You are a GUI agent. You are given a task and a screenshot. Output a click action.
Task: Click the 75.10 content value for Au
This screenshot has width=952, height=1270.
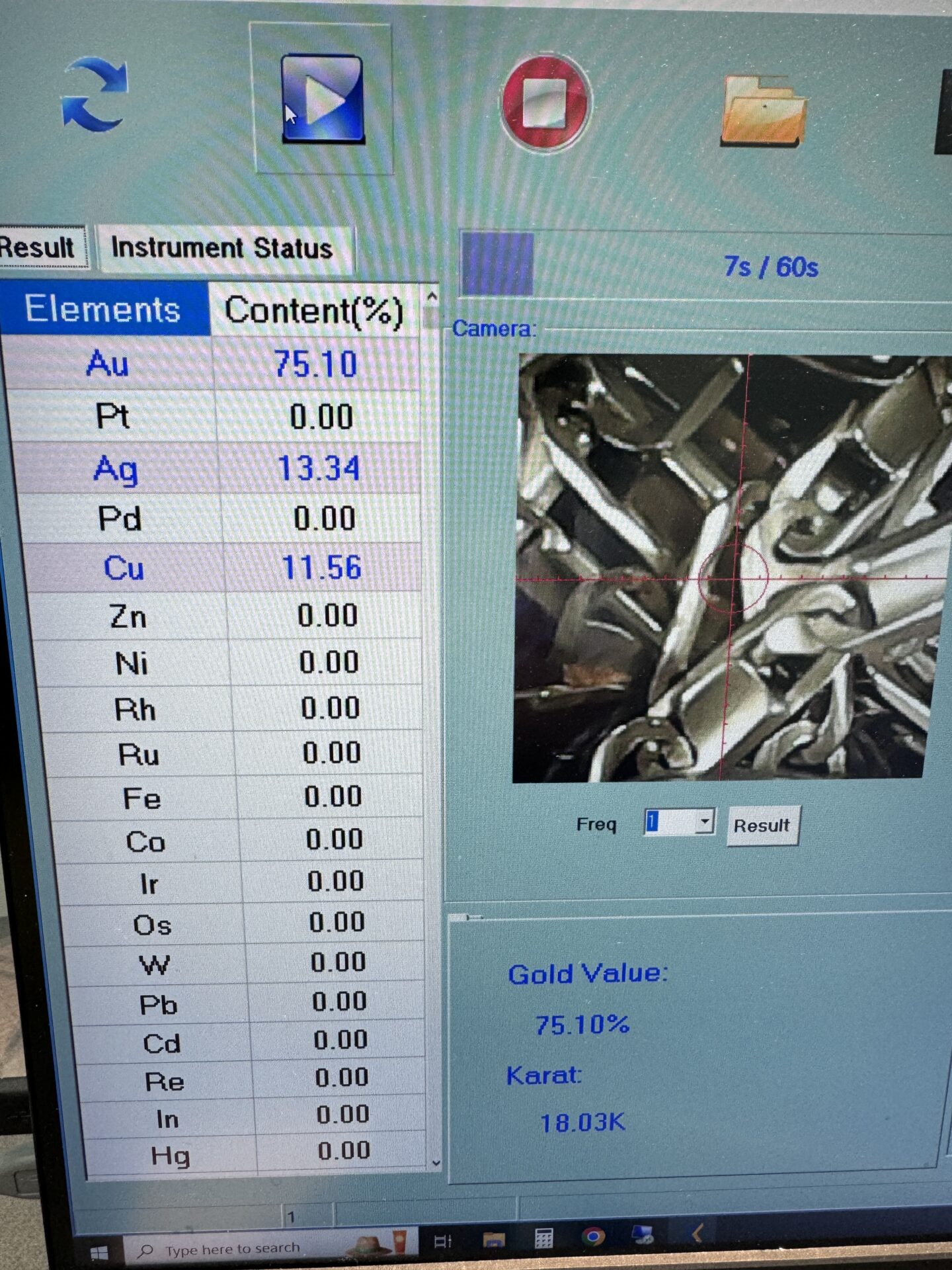(316, 364)
